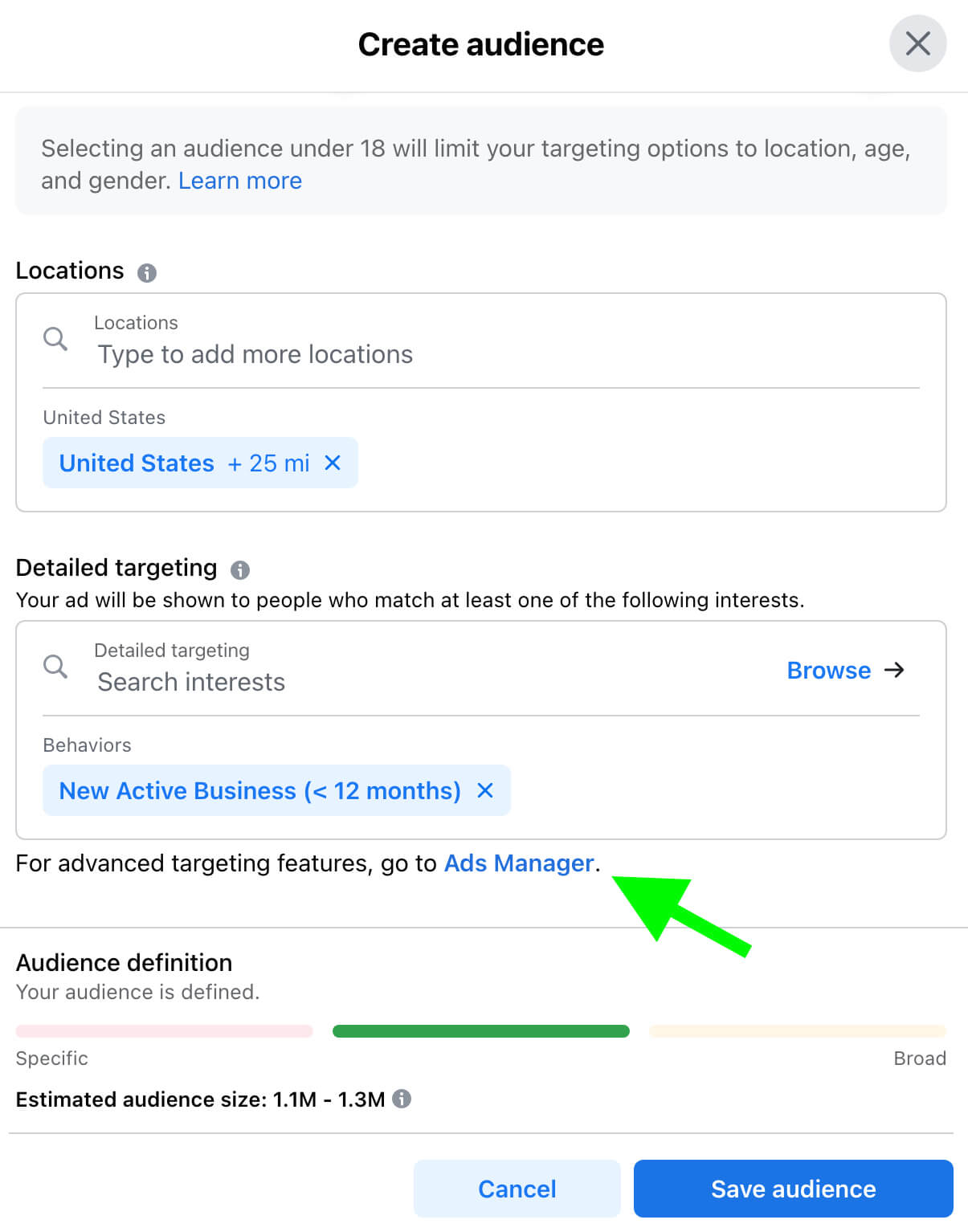Click the Browse arrow icon
968x1232 pixels.
tap(894, 670)
